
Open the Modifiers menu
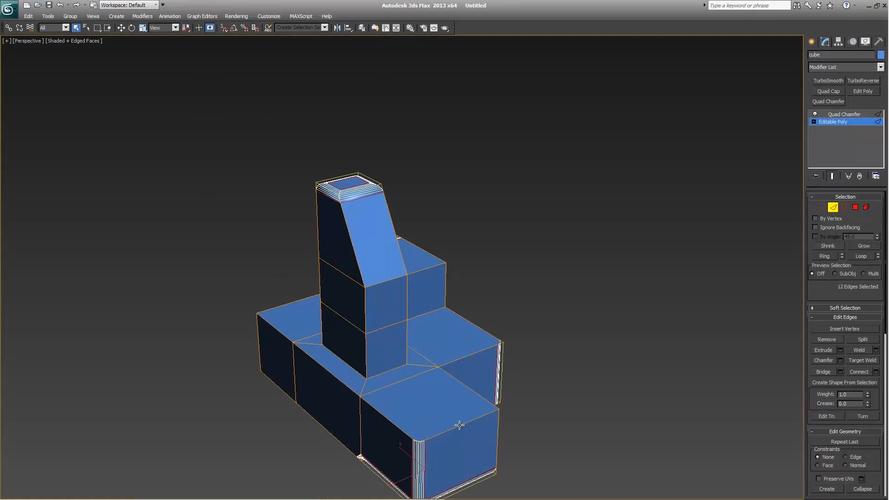[142, 16]
